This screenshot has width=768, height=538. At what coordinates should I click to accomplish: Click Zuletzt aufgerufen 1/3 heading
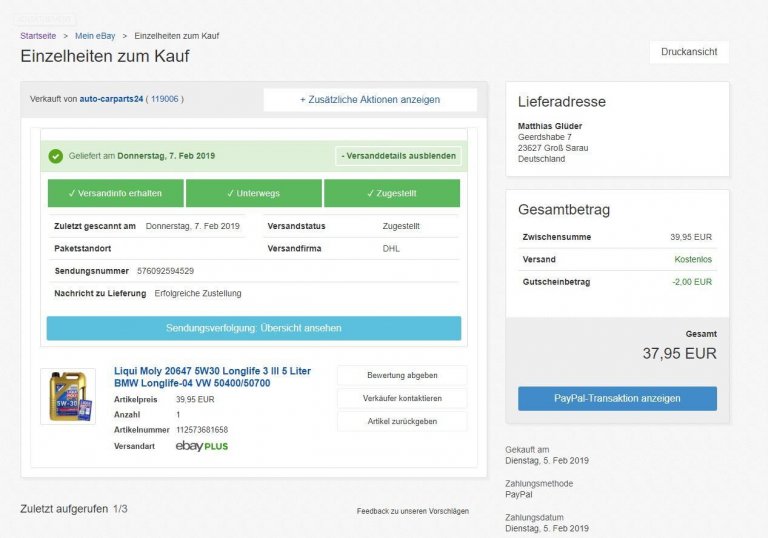pyautogui.click(x=73, y=509)
